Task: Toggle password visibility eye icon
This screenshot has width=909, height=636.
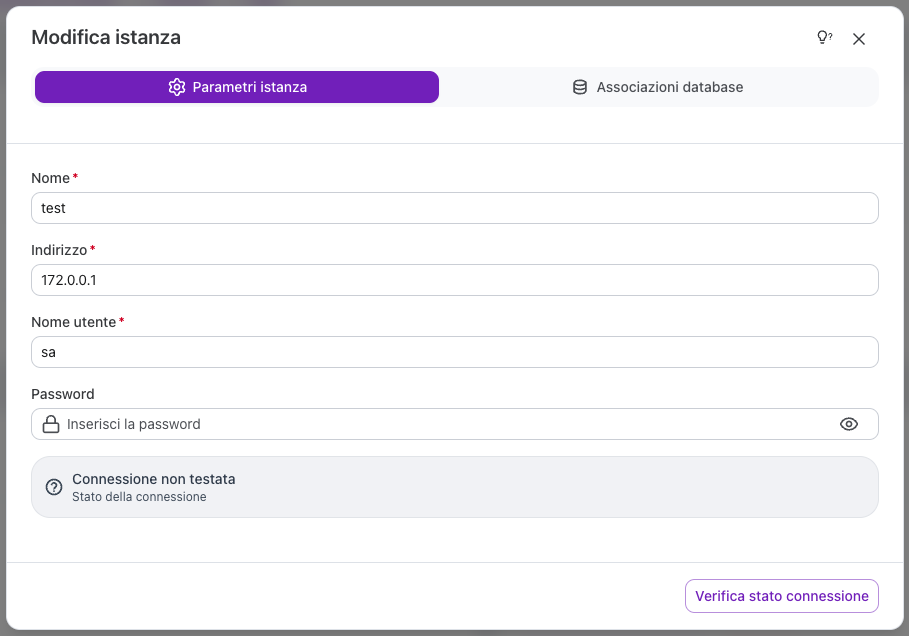Action: [849, 424]
